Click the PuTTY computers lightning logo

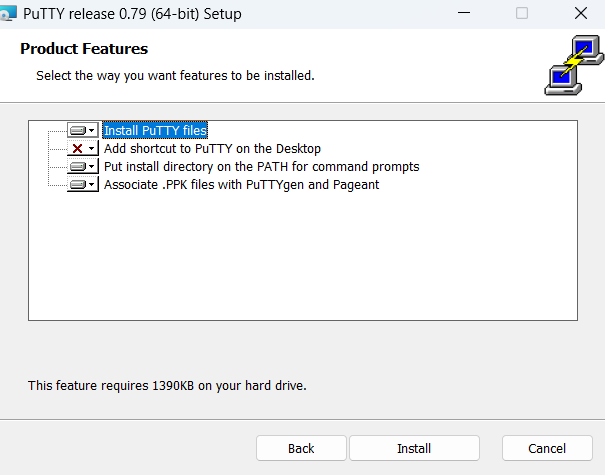pos(574,65)
